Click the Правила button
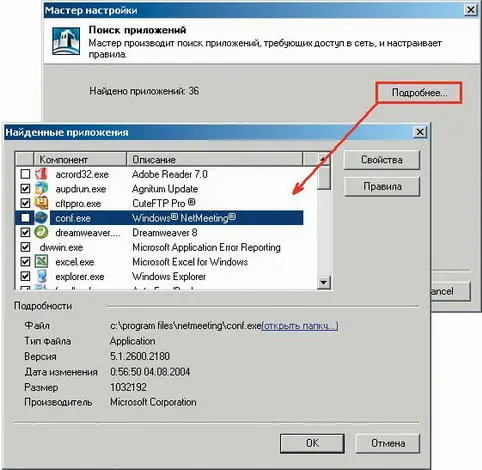 pyautogui.click(x=382, y=186)
